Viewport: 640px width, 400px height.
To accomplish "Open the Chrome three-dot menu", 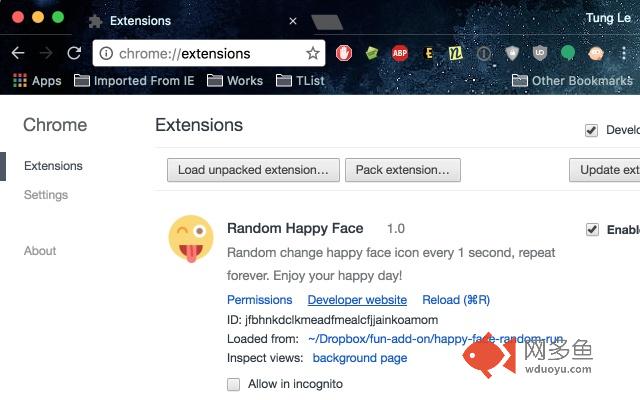I will point(624,53).
